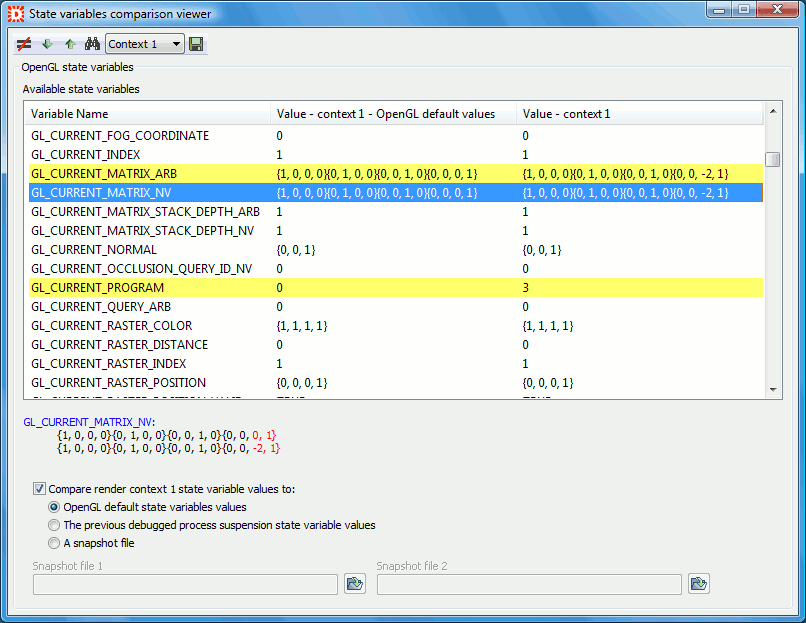Select OpenGL default state variables values option
Viewport: 806px width, 623px height.
[54, 507]
